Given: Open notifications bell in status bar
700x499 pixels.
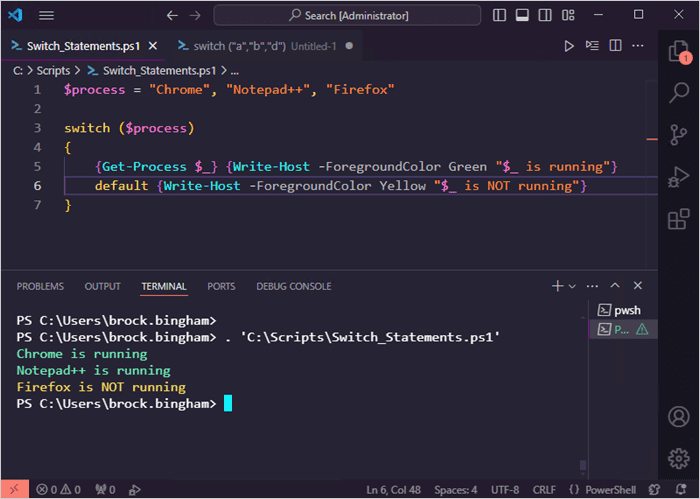Looking at the screenshot, I should pos(681,490).
